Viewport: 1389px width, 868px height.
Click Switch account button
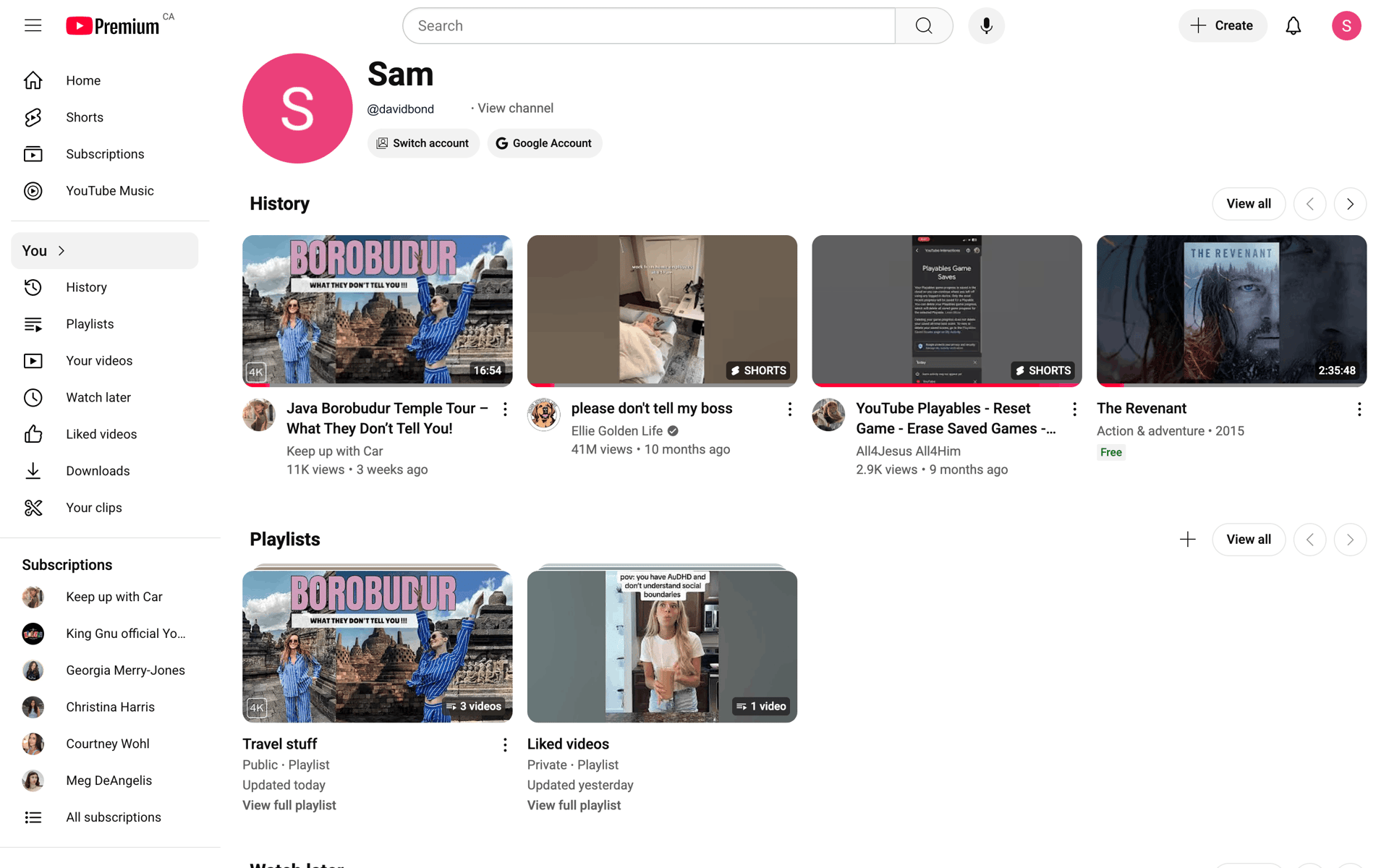coord(423,143)
